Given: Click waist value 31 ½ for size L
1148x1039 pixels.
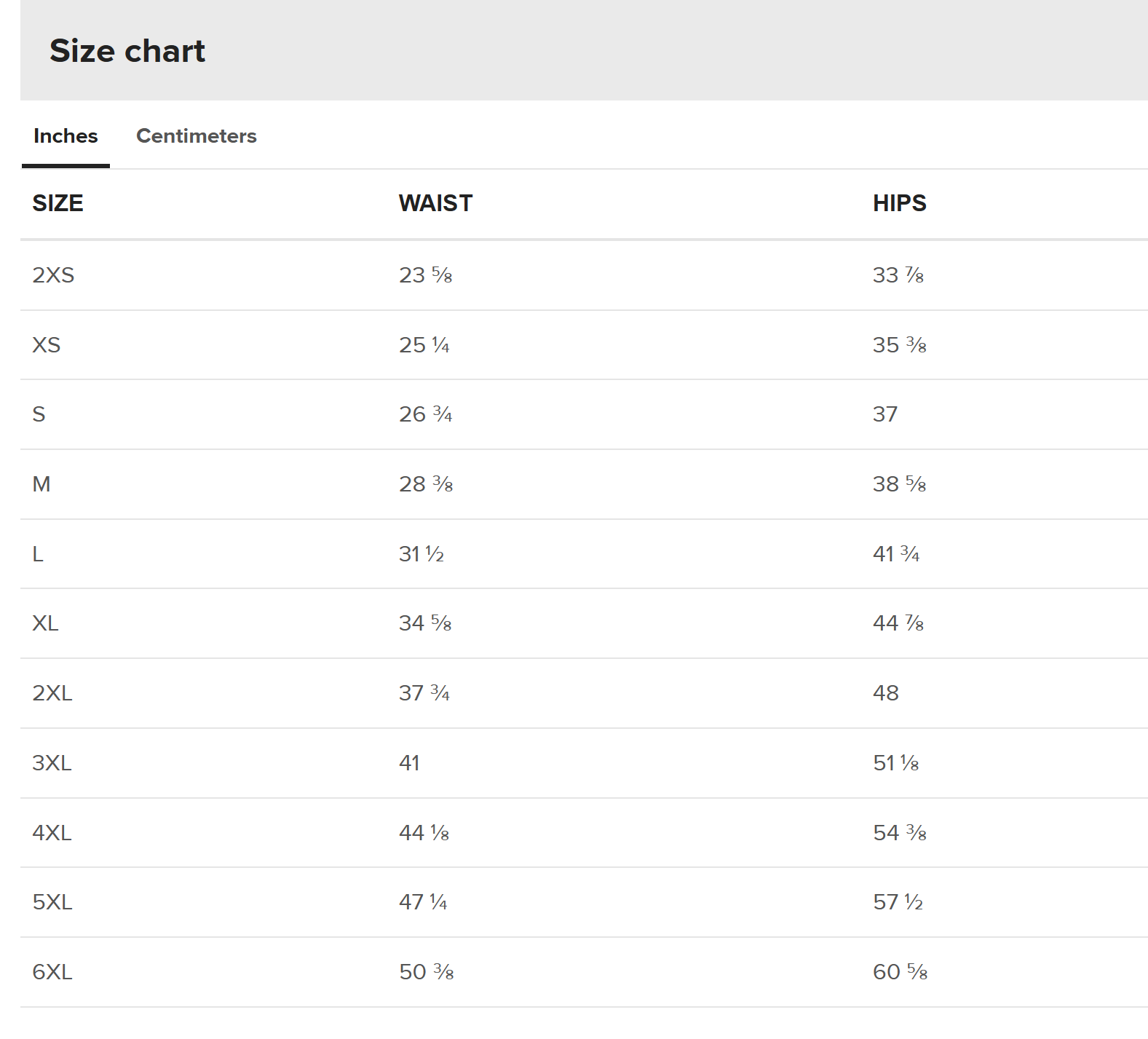Looking at the screenshot, I should click(x=421, y=554).
